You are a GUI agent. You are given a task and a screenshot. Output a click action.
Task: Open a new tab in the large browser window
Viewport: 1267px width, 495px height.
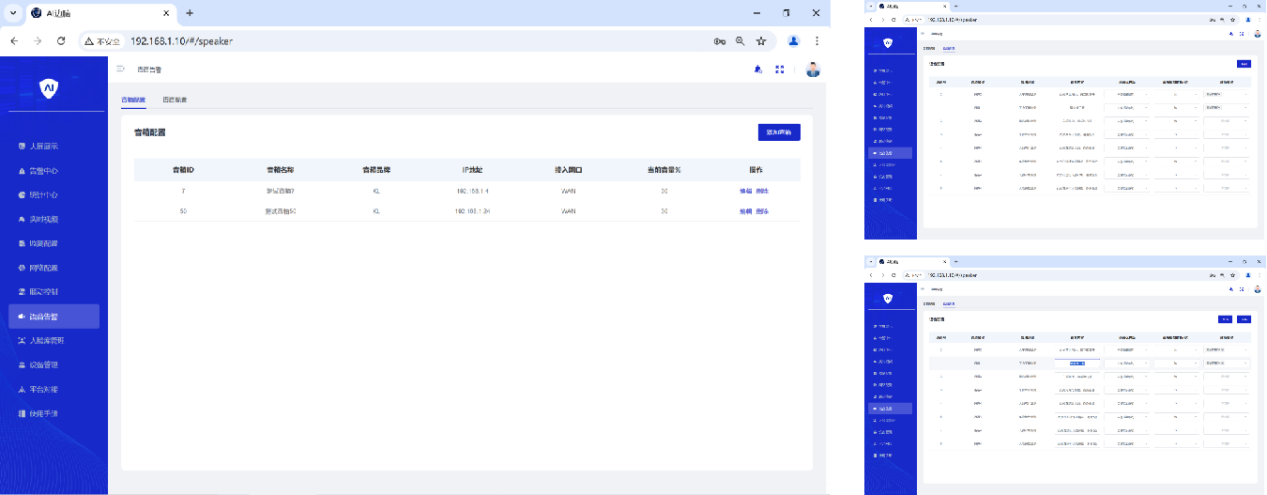click(190, 13)
